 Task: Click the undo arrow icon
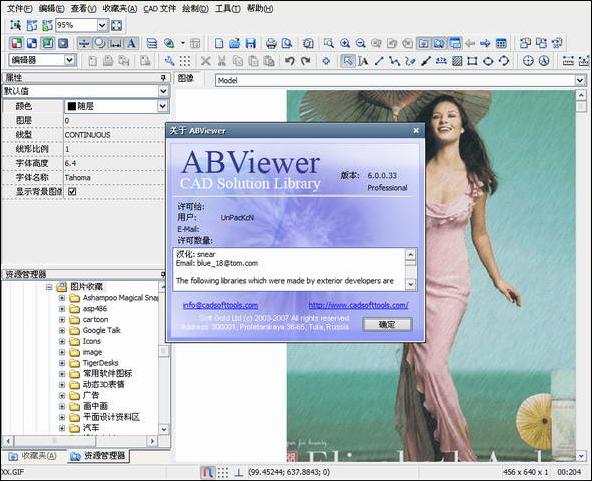point(290,61)
